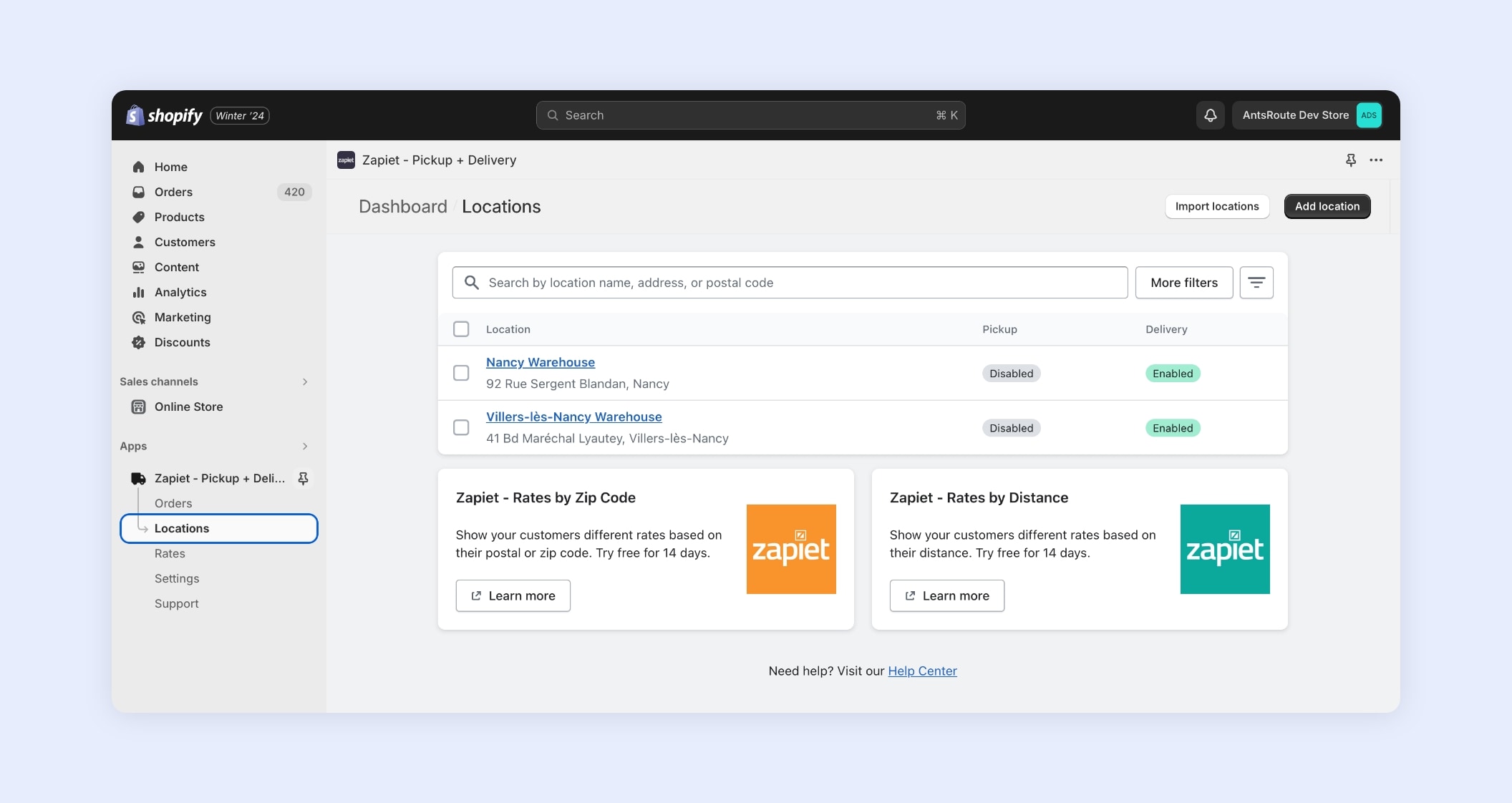The image size is (1512, 803).
Task: Click the orange Zapiet Zip Code logo
Action: tap(790, 549)
